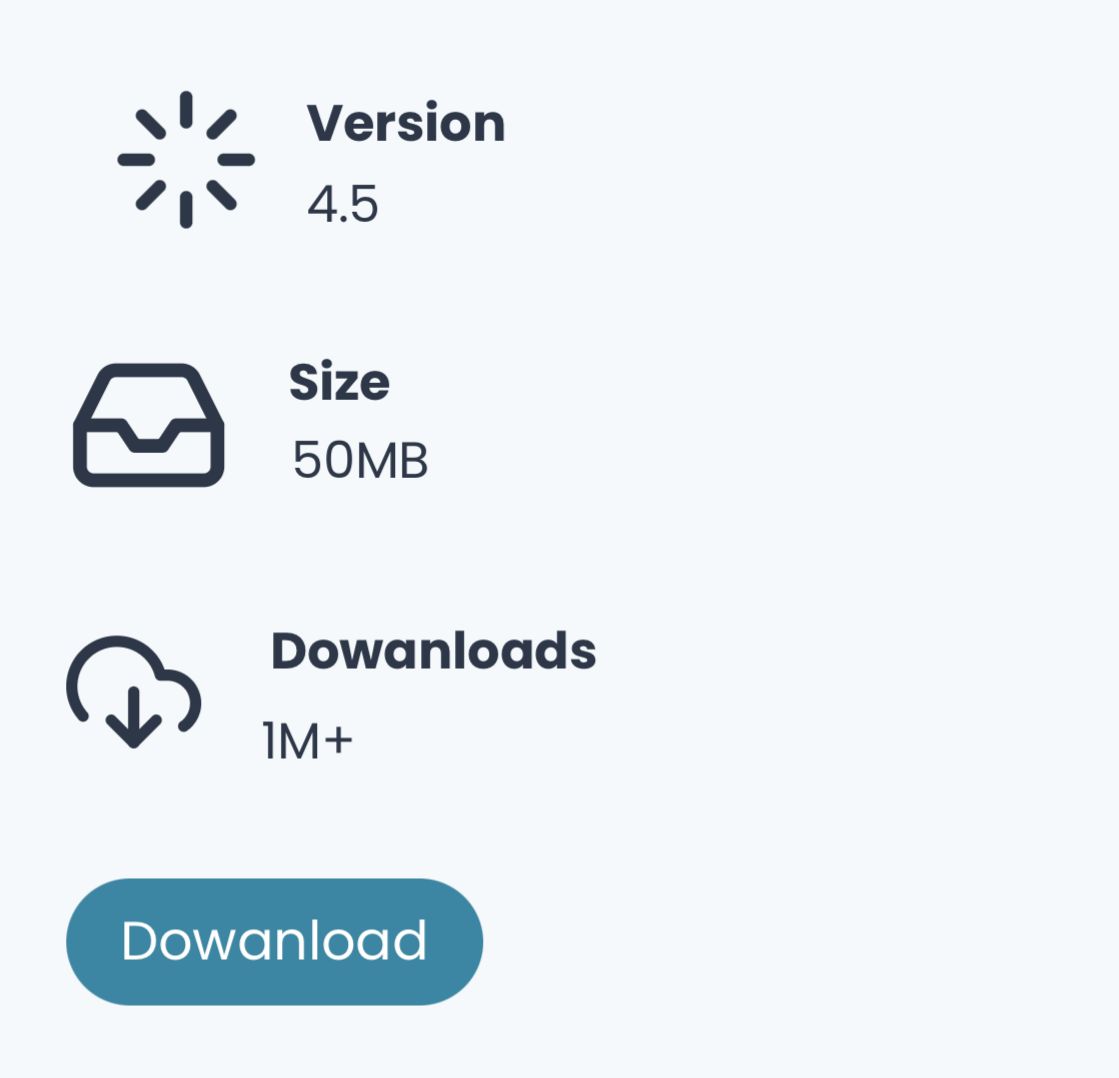Select the version number 4.5
Viewport: 1119px width, 1078px height.
coord(343,204)
